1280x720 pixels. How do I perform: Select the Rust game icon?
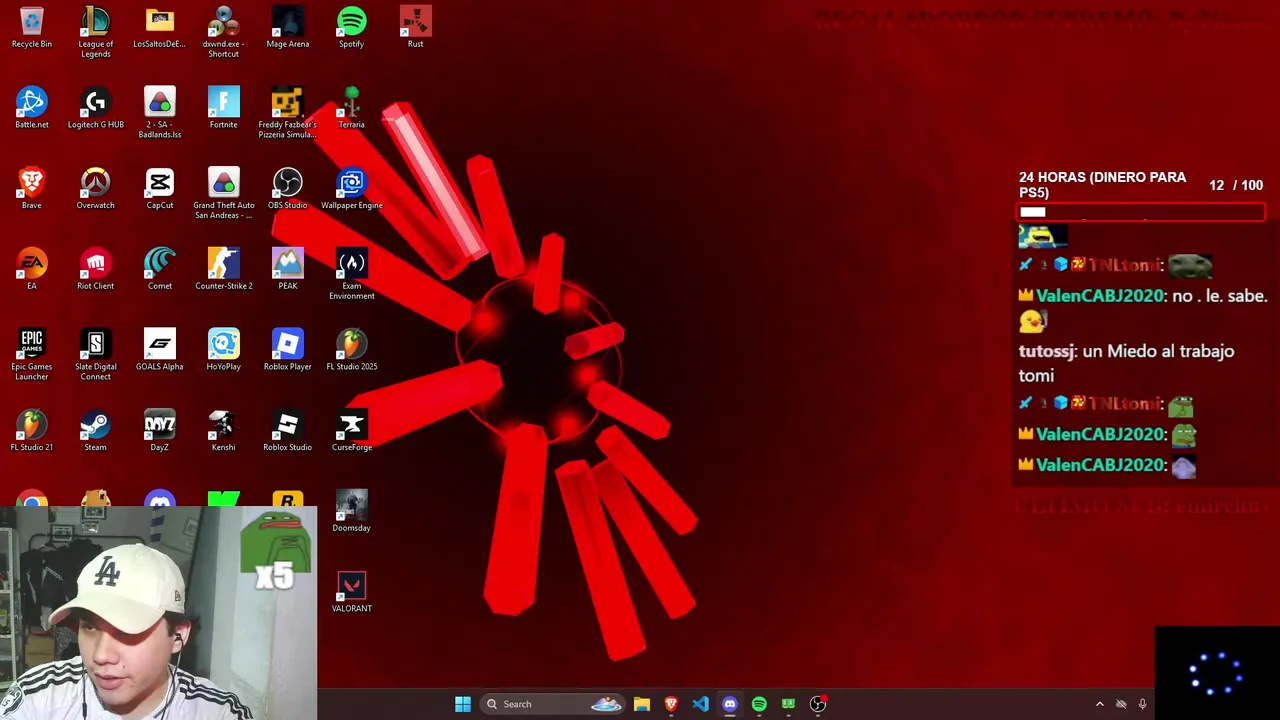point(416,28)
